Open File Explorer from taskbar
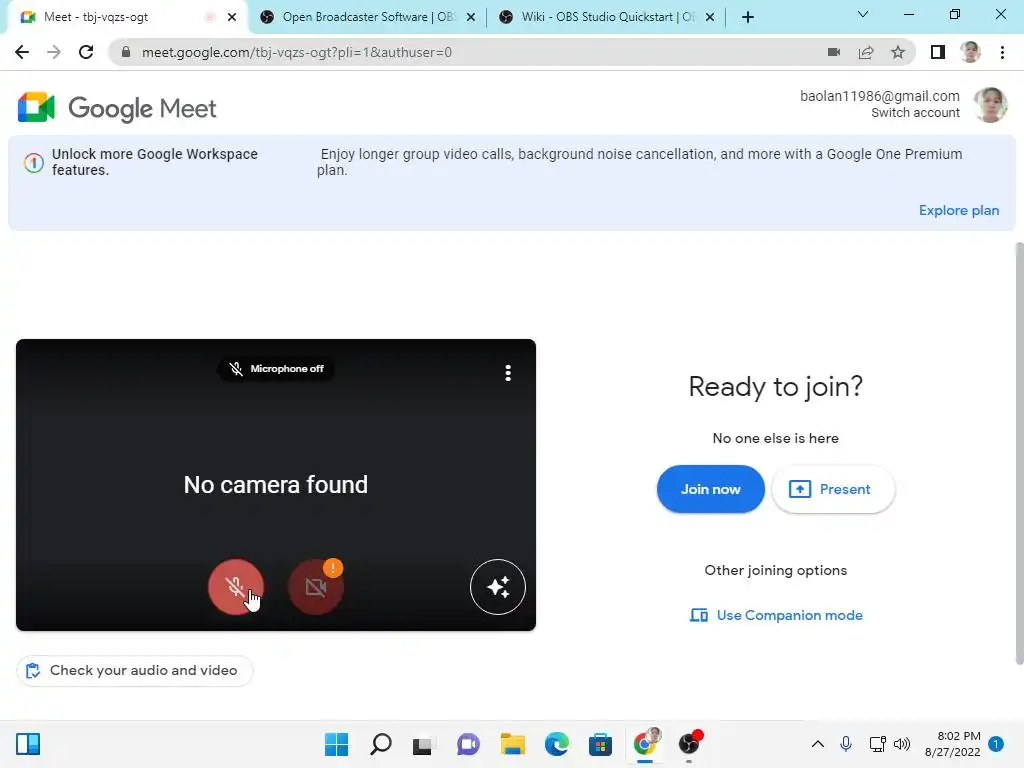Image resolution: width=1024 pixels, height=768 pixels. coord(513,744)
